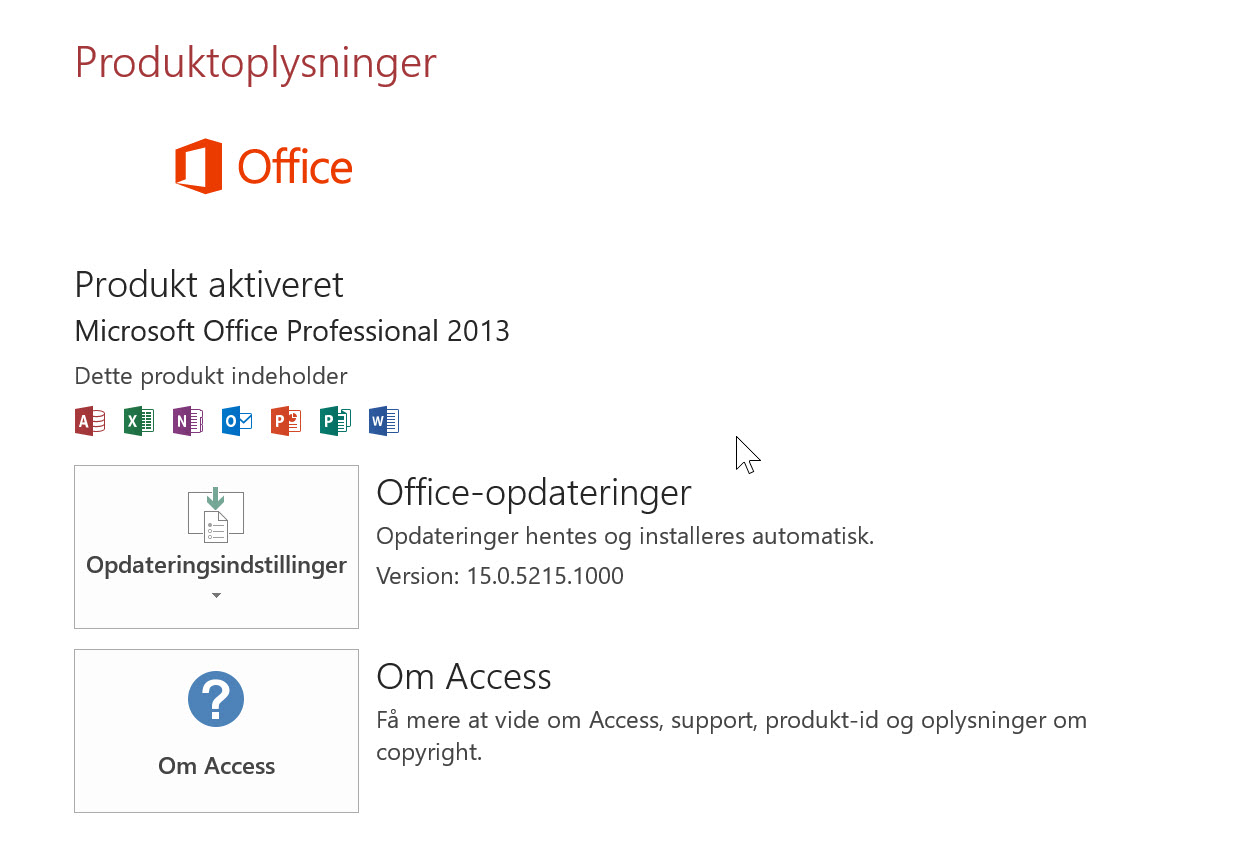Image resolution: width=1239 pixels, height=853 pixels.
Task: Click the green Excel icon
Action: click(139, 421)
